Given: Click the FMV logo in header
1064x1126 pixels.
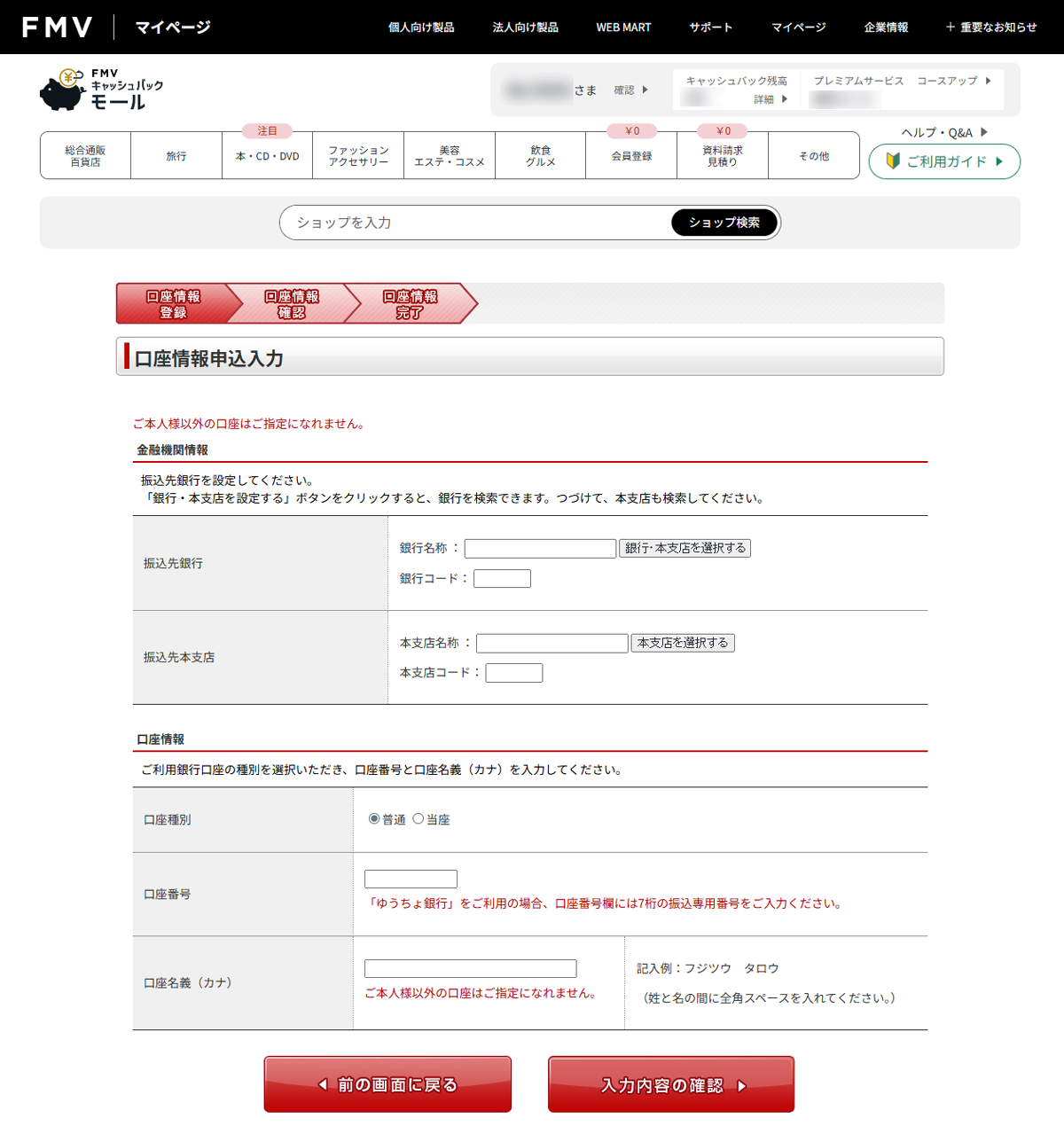Looking at the screenshot, I should [57, 27].
